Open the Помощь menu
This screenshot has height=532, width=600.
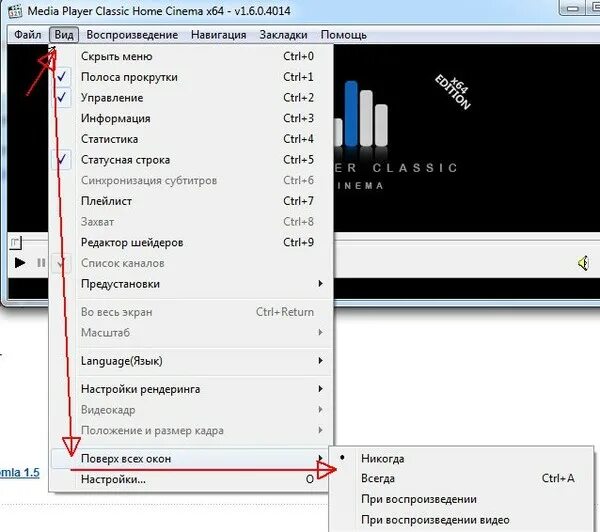coord(344,35)
